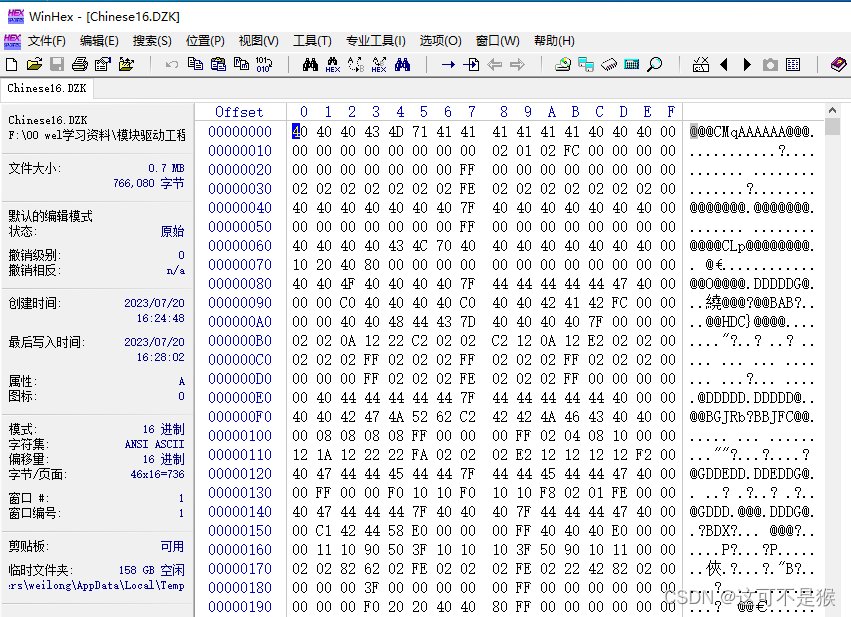Click the Back gray arrow icon
This screenshot has height=617, width=851.
[494, 65]
